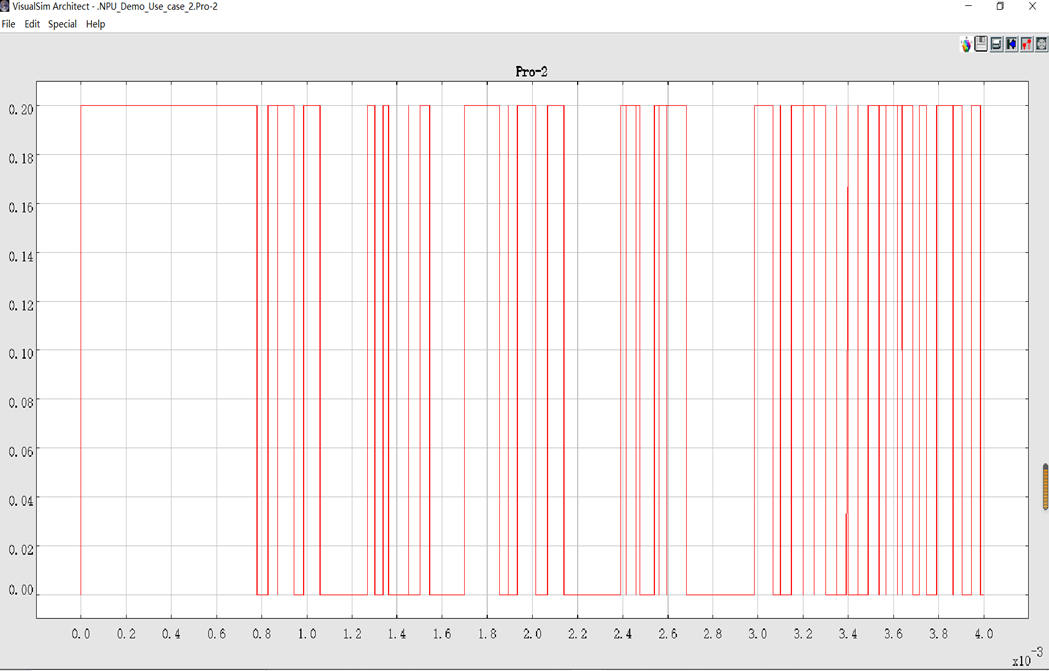Image resolution: width=1049 pixels, height=671 pixels.
Task: Close the VisualSim Architect window
Action: (x=1032, y=7)
